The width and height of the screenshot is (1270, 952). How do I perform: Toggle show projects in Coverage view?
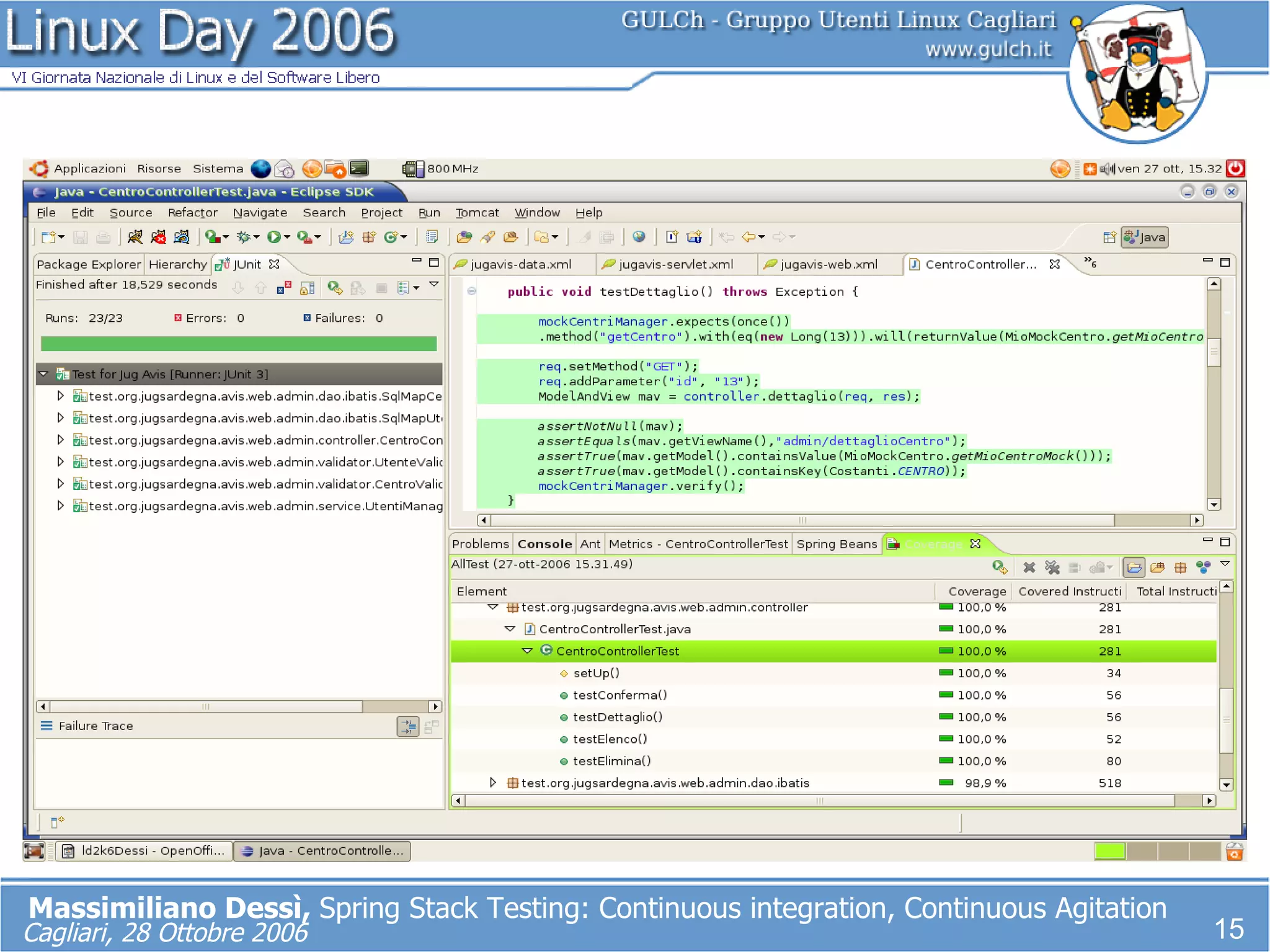[1134, 567]
